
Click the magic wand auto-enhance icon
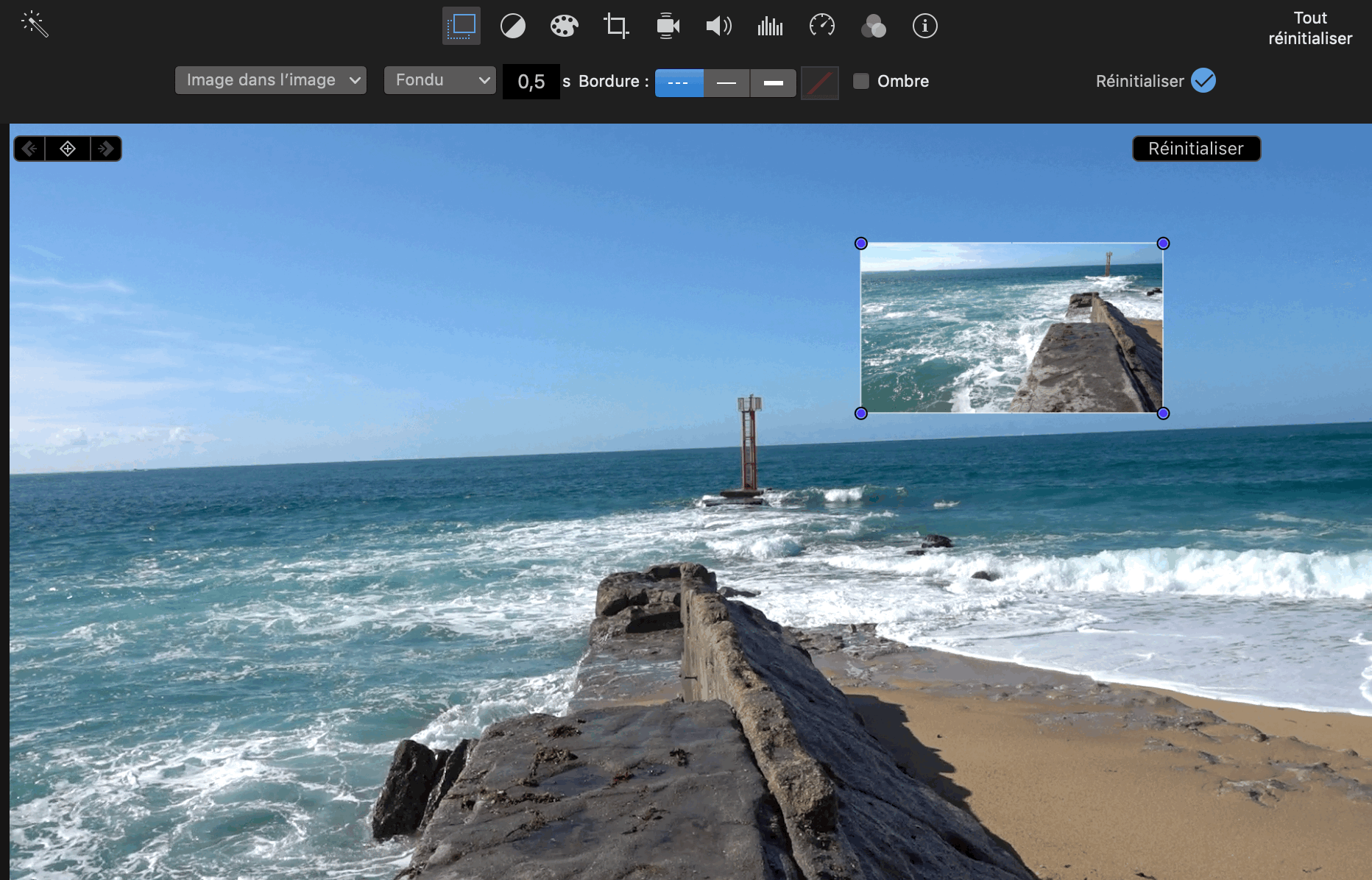tap(35, 25)
